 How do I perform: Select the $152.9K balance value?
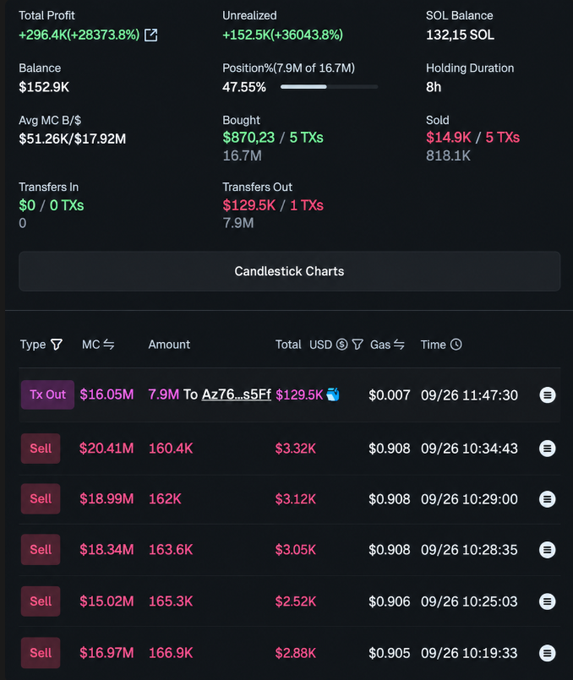tap(44, 87)
